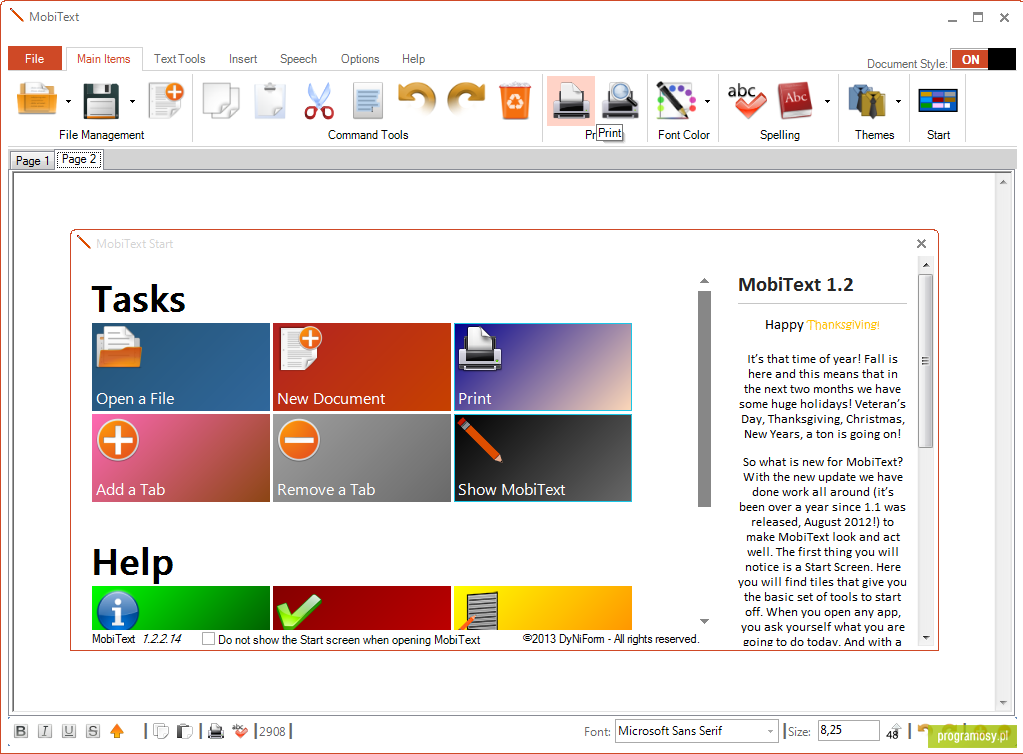1023x754 pixels.
Task: Toggle the Document Style ON switch
Action: [983, 59]
